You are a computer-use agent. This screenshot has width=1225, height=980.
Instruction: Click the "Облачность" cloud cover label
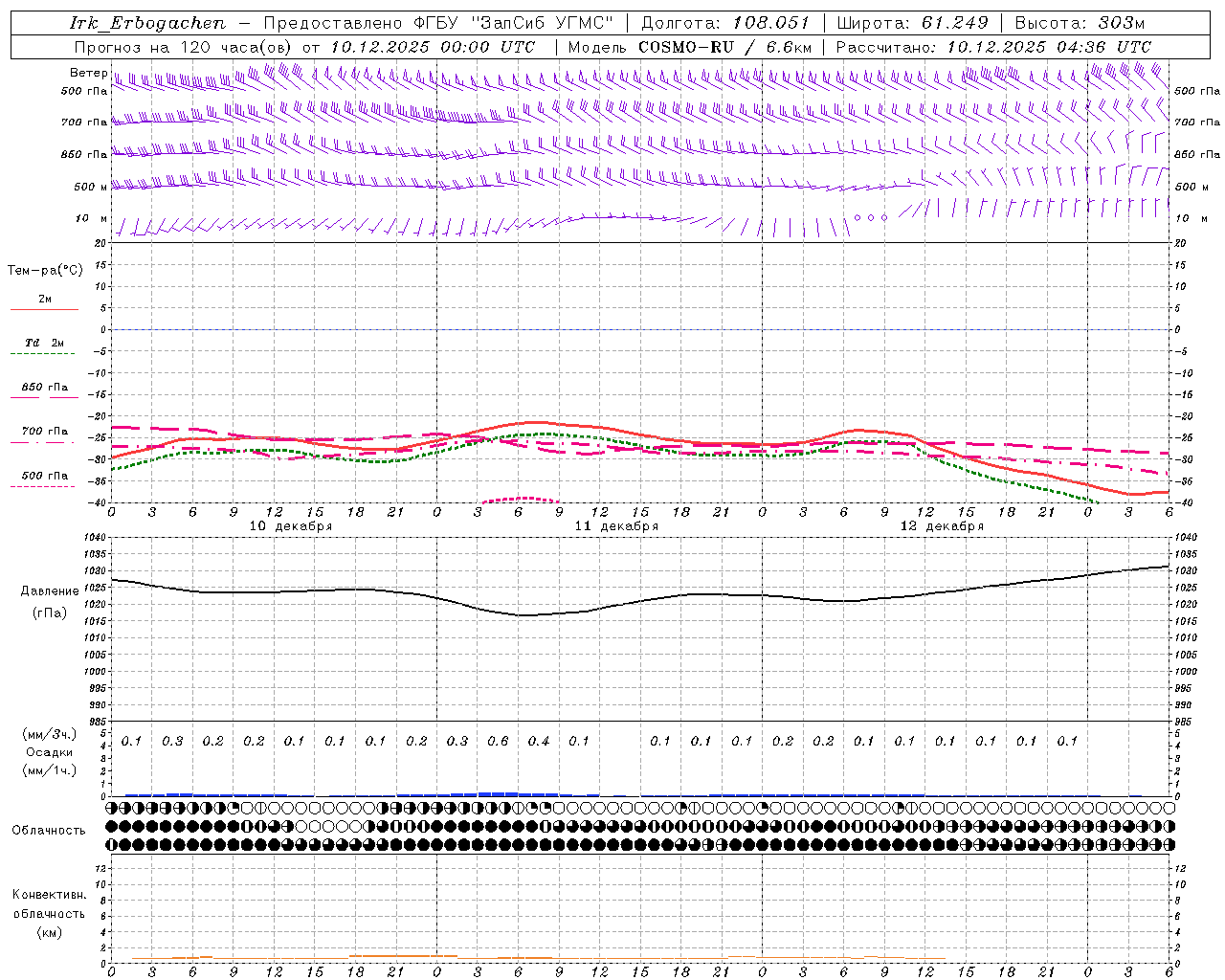[49, 831]
